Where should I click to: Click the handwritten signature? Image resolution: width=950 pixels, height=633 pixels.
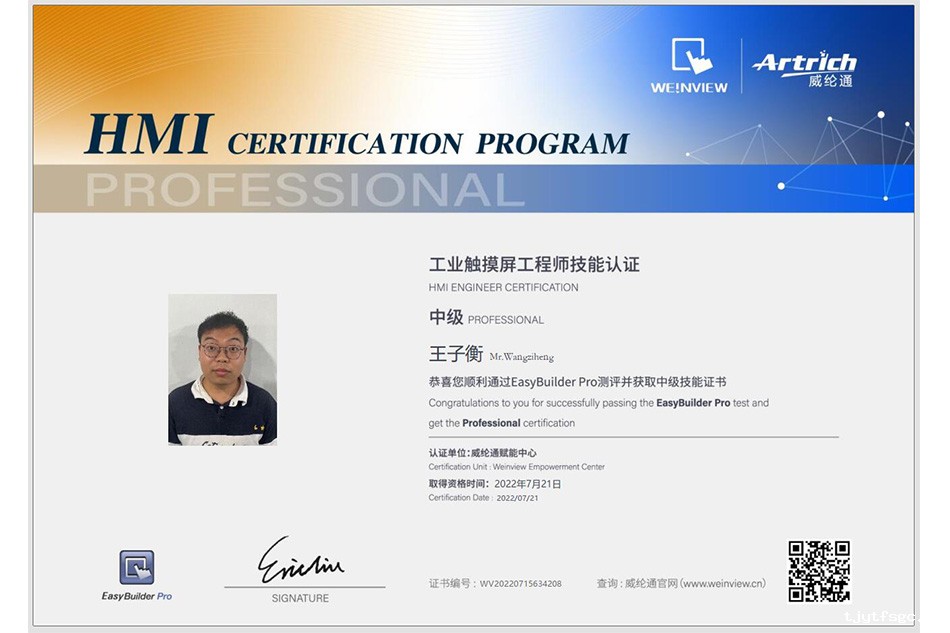301,562
